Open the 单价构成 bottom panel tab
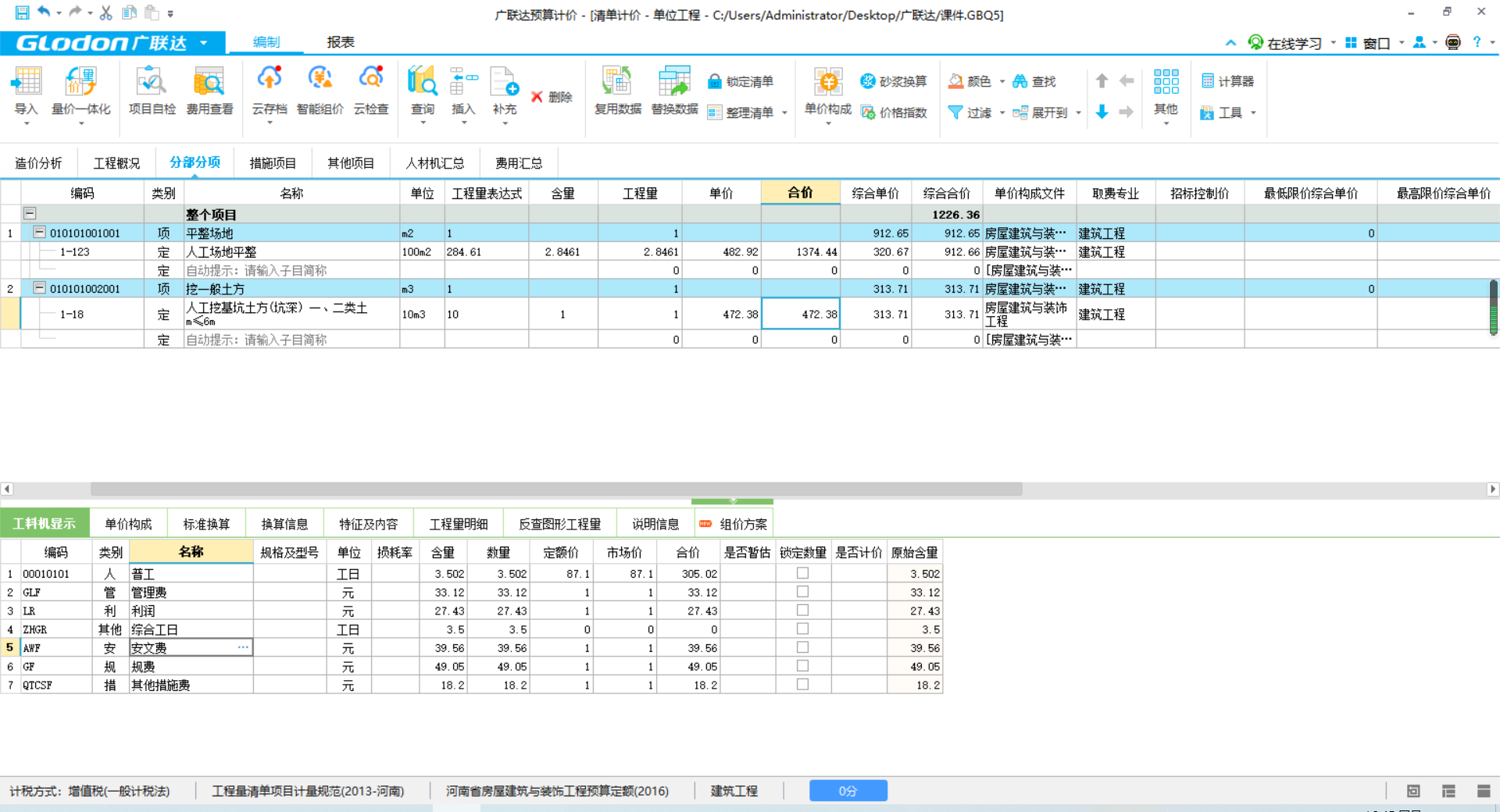The width and height of the screenshot is (1500, 812). click(128, 524)
